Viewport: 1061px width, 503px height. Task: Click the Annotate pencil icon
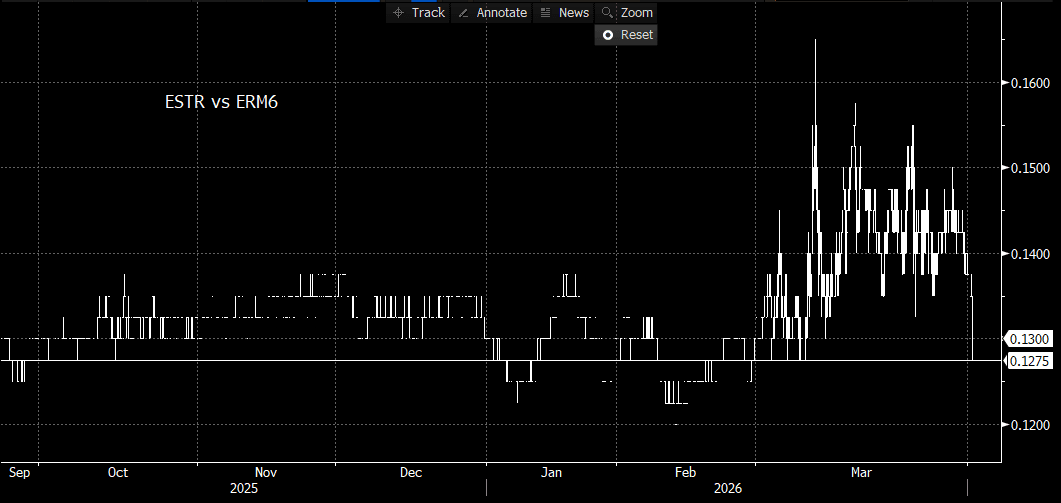463,13
